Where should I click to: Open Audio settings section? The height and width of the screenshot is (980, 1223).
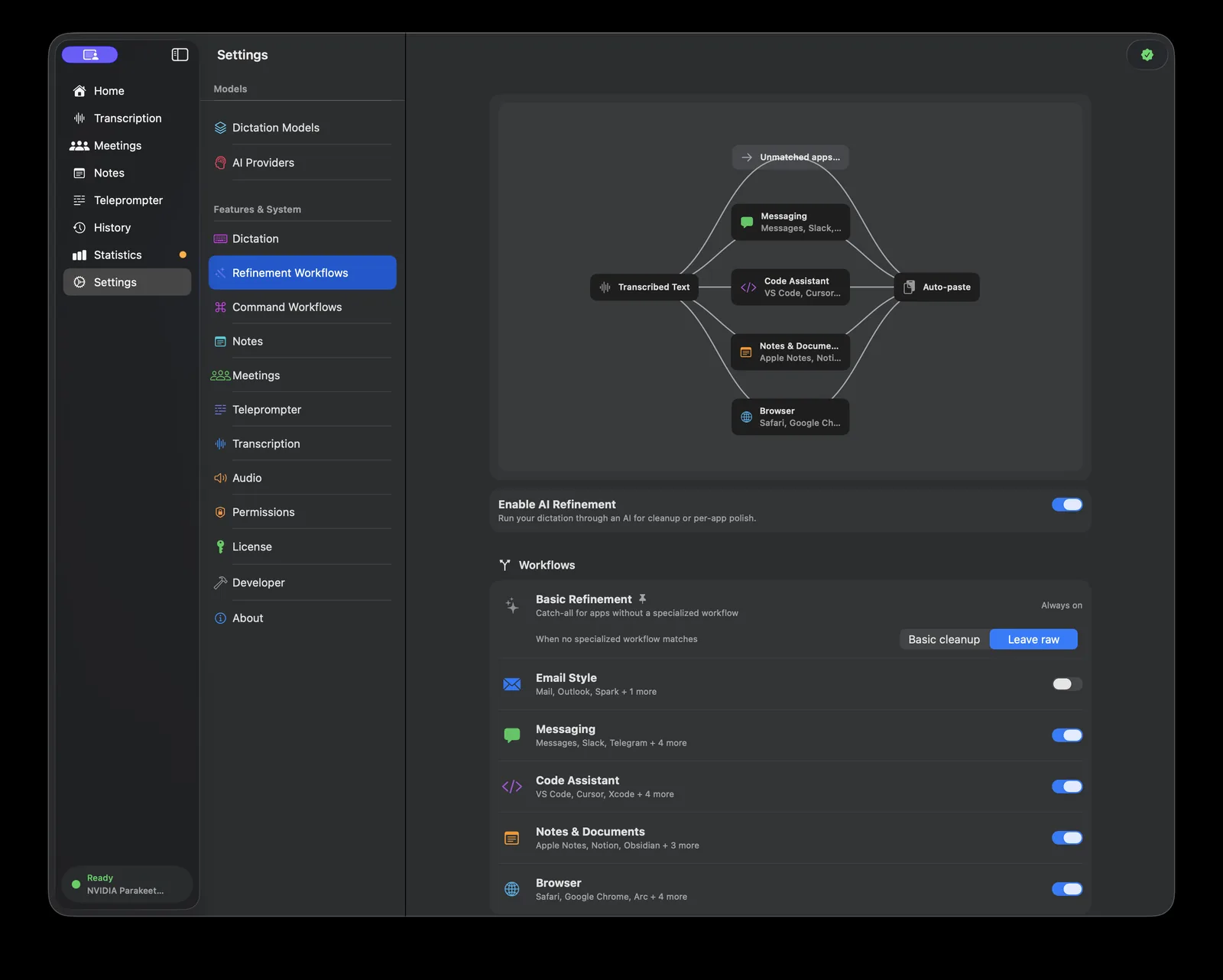[x=302, y=478]
